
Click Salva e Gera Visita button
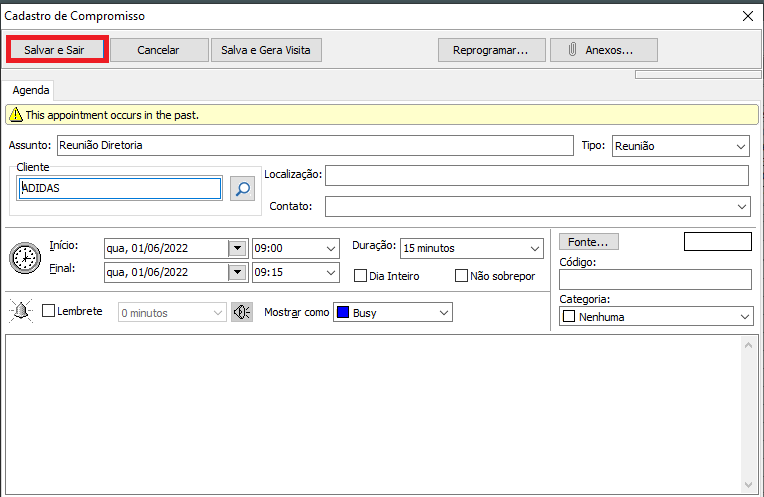(x=266, y=50)
